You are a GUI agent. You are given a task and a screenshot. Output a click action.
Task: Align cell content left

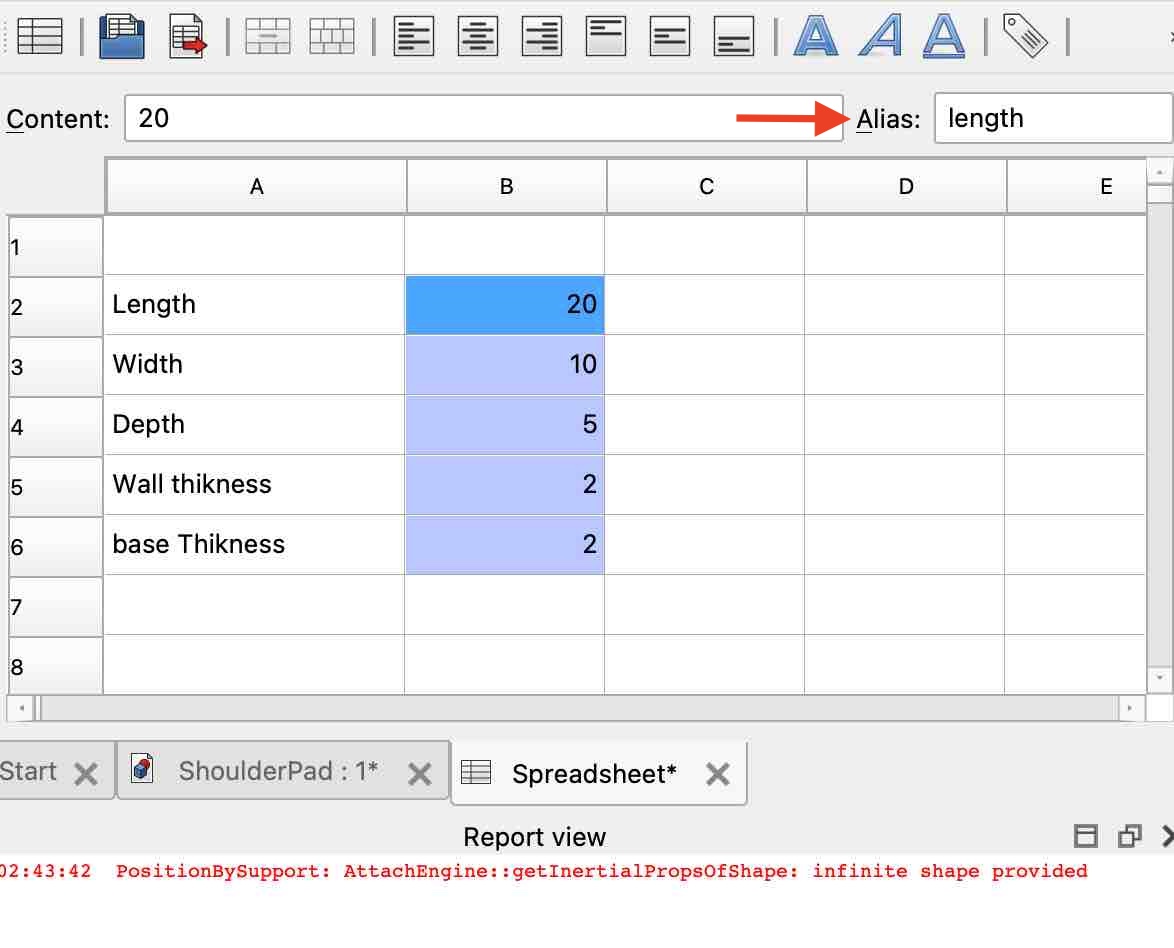pos(414,37)
